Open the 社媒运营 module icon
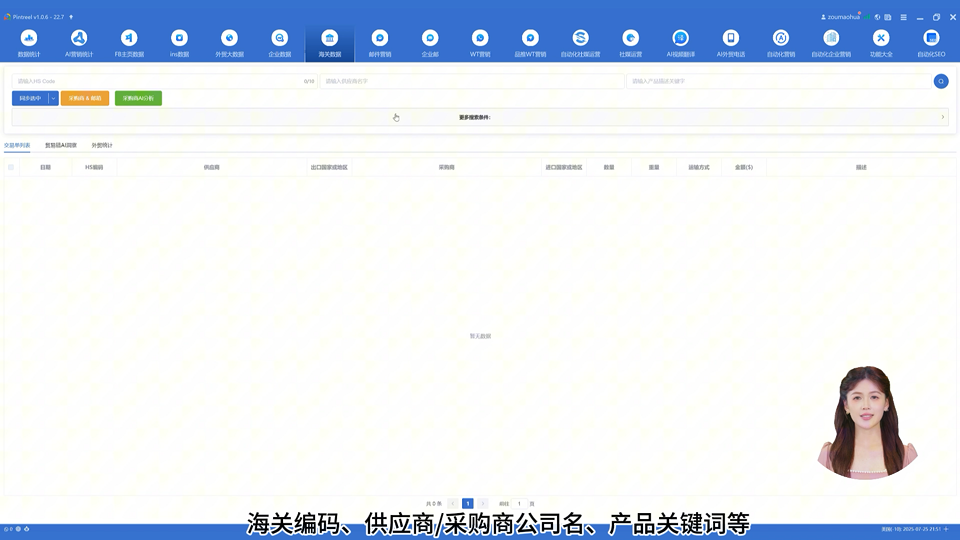Image resolution: width=960 pixels, height=540 pixels. pyautogui.click(x=631, y=38)
